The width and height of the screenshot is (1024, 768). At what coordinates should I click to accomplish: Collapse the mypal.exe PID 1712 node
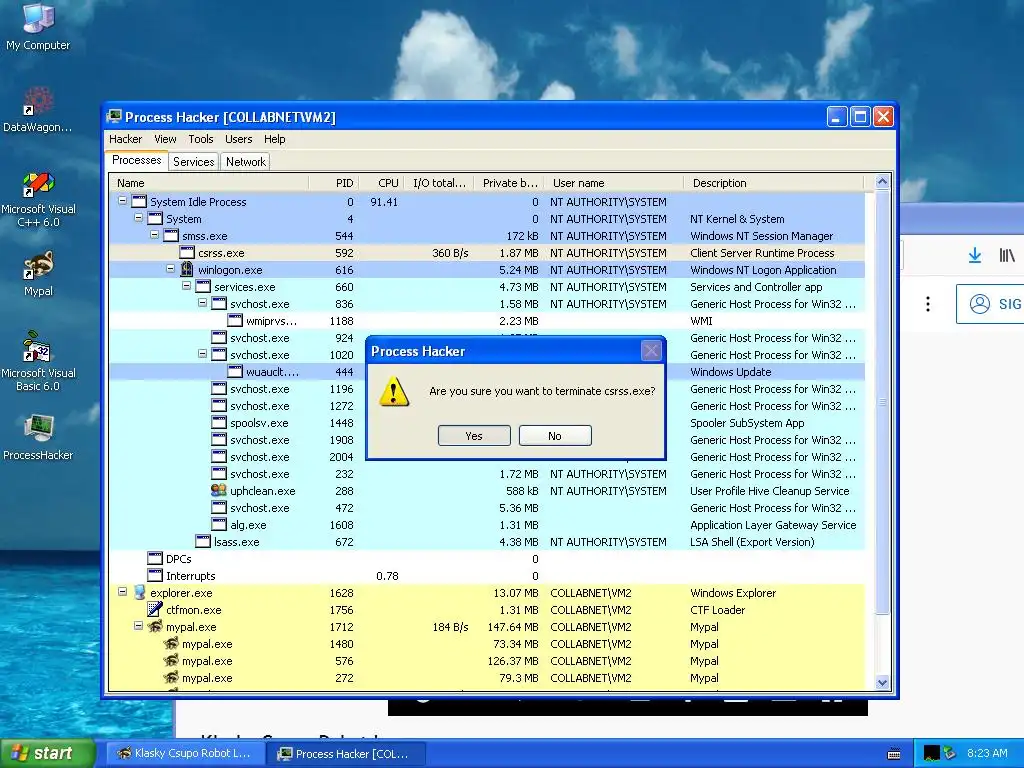tap(138, 626)
